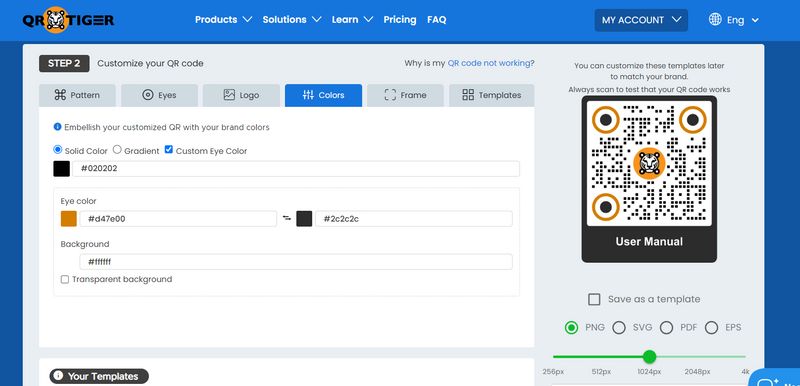Select SVG download format

[x=619, y=327]
